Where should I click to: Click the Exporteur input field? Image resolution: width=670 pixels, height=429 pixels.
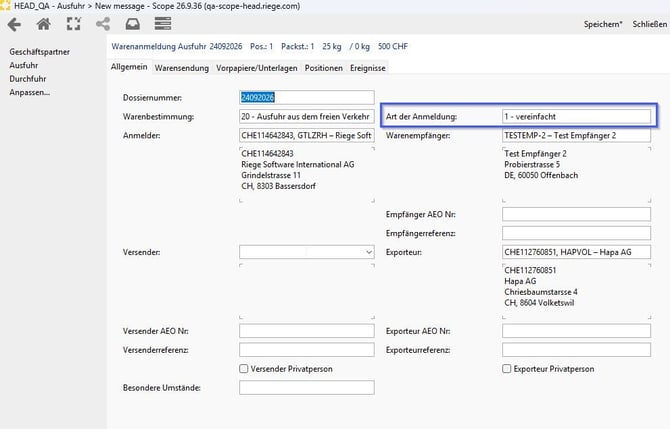pos(576,252)
